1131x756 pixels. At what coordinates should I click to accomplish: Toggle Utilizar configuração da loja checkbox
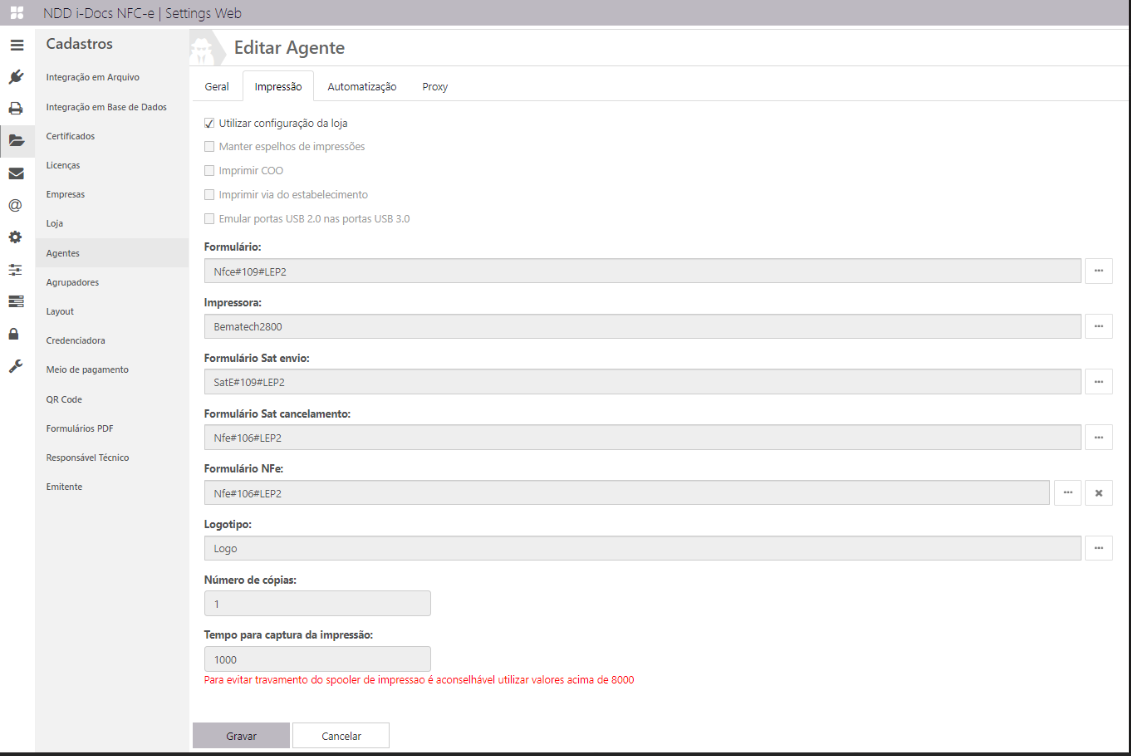tap(209, 123)
